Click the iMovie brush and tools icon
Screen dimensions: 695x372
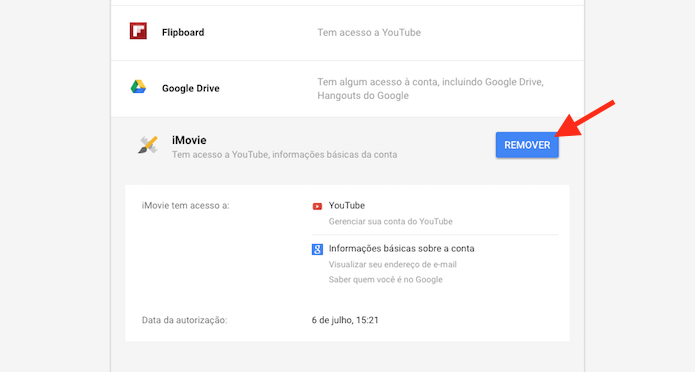[x=148, y=145]
